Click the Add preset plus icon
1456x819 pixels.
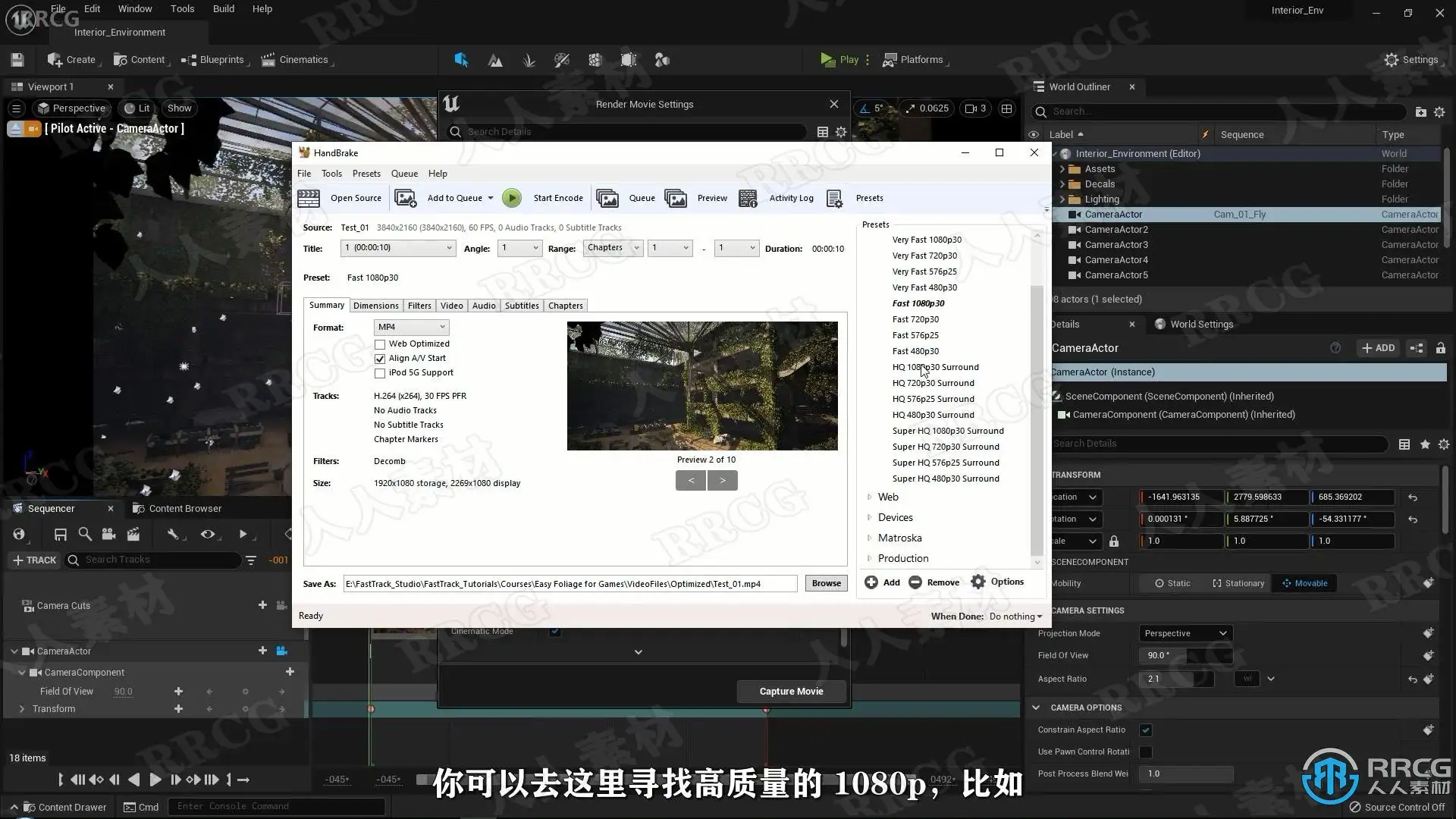click(871, 582)
